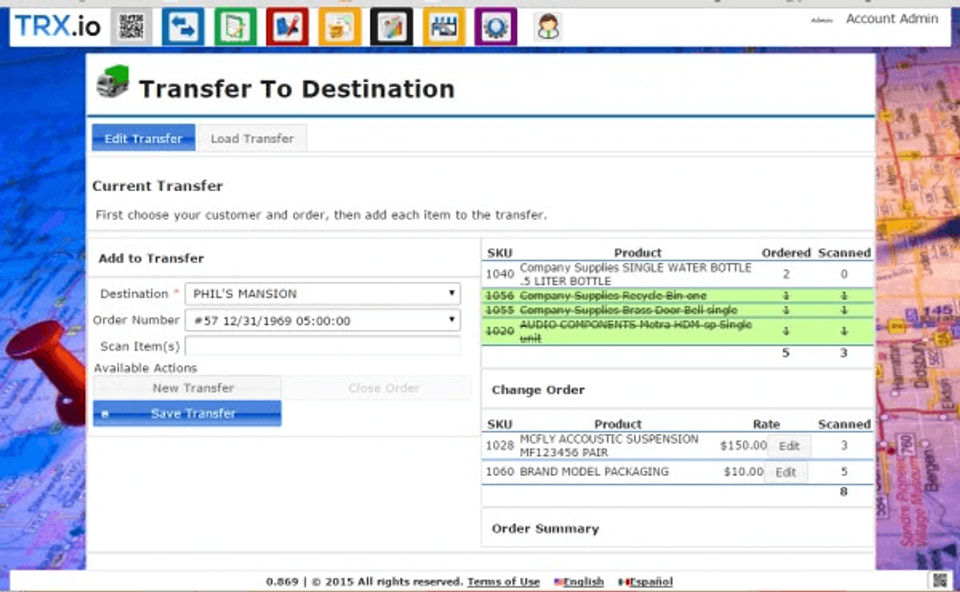Click the Save Transfer button
Screen dimensions: 960x592
click(187, 413)
